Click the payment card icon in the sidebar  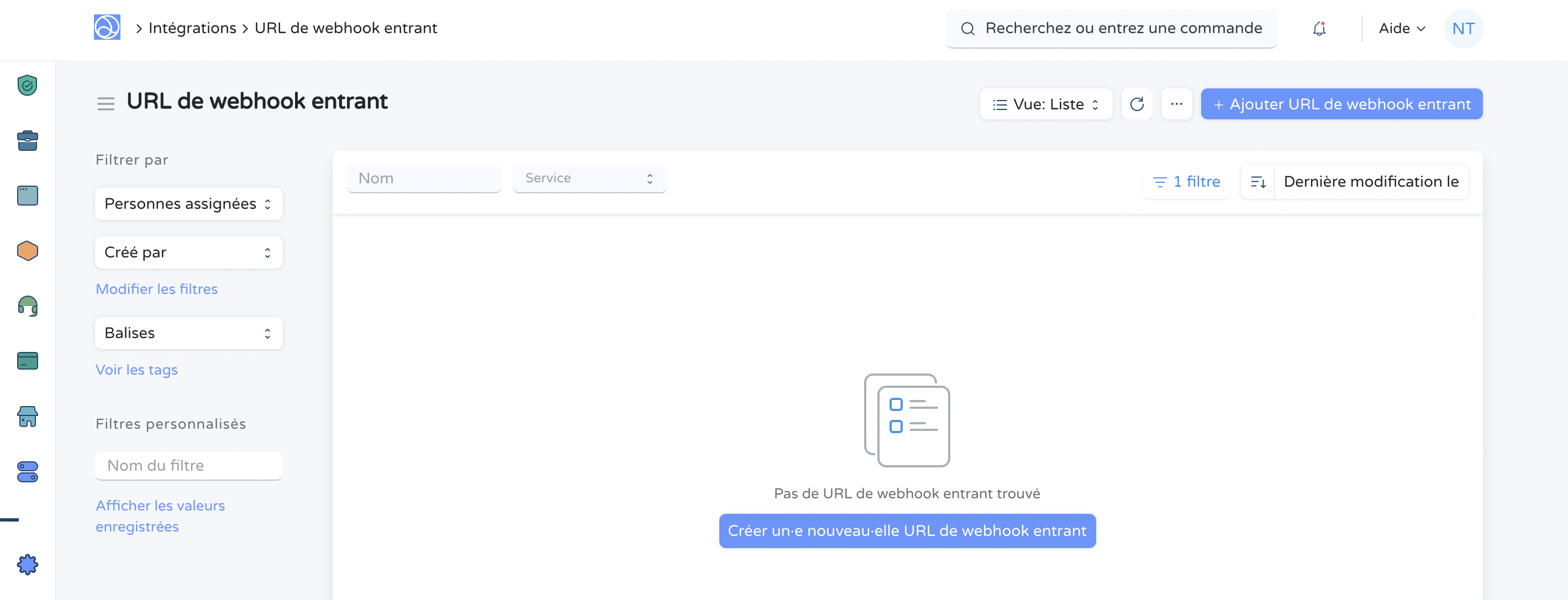point(27,360)
